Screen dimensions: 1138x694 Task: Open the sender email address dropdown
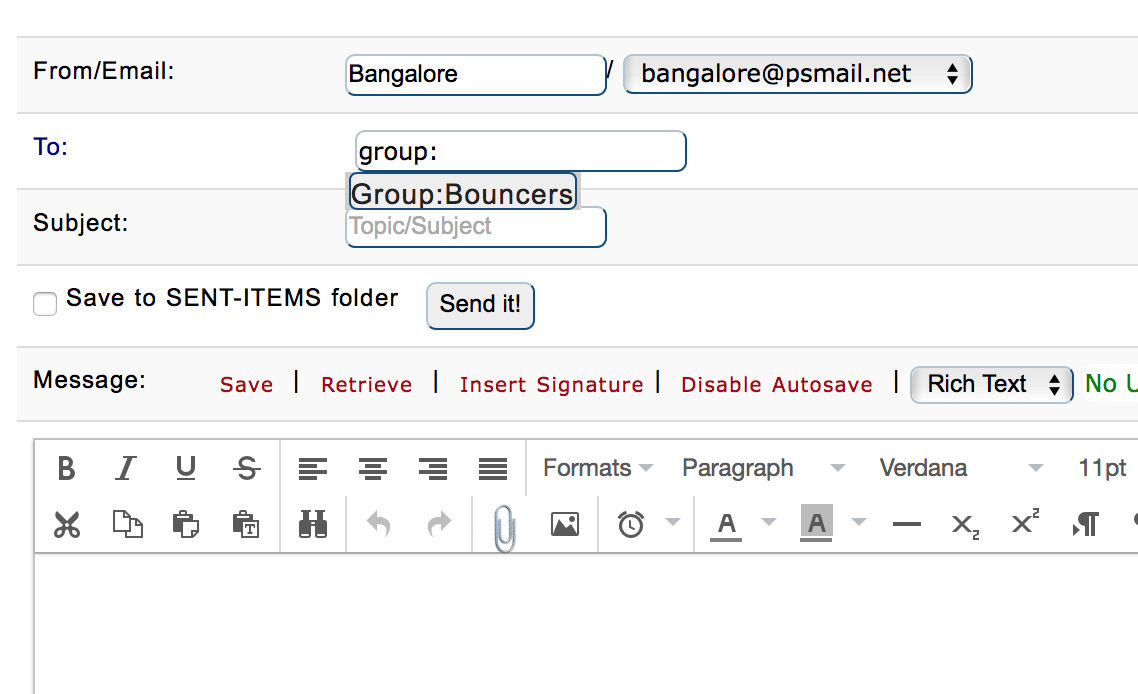(x=797, y=74)
